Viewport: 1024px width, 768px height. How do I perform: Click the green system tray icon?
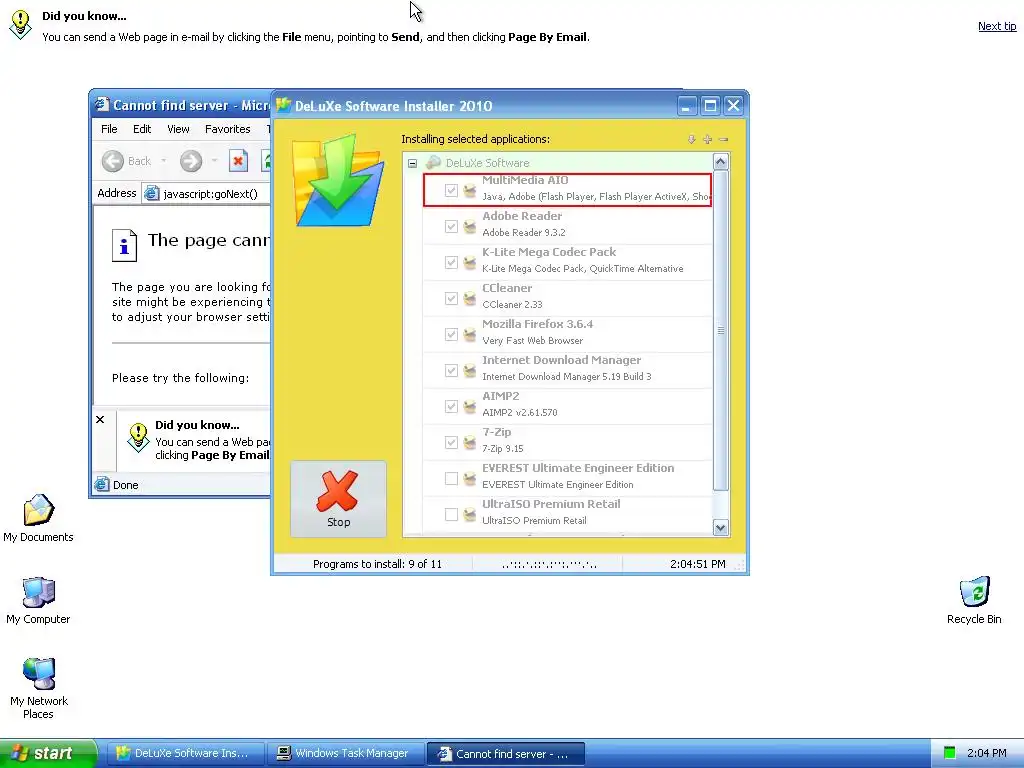(950, 753)
